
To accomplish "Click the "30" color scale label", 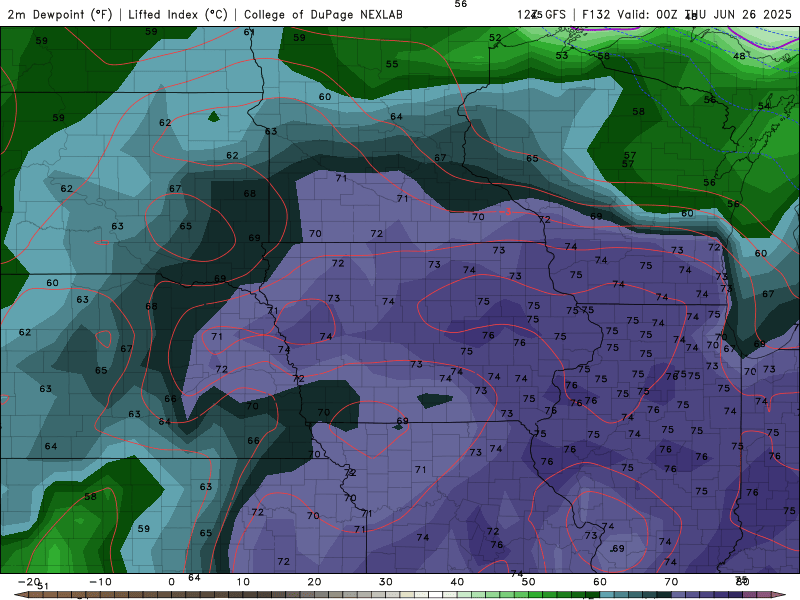I will [x=386, y=582].
